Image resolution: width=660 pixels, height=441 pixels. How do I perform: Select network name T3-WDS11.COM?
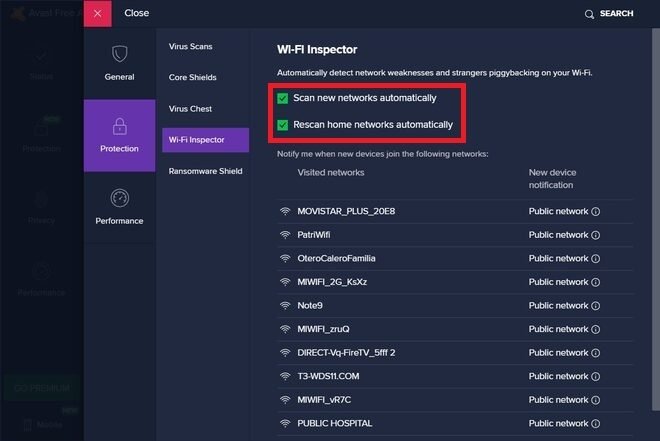328,376
